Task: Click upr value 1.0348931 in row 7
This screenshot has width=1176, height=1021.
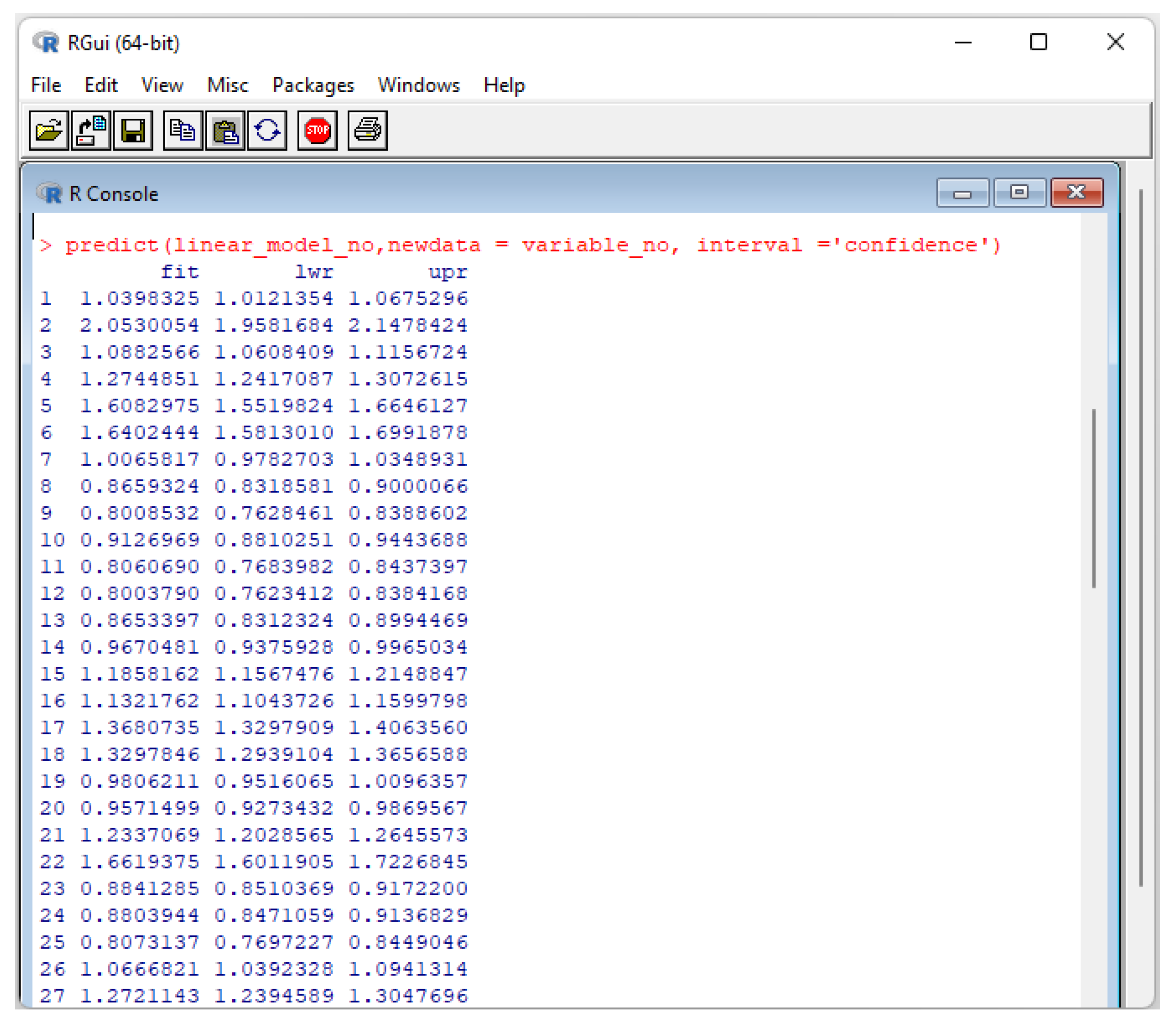Action: [x=408, y=460]
